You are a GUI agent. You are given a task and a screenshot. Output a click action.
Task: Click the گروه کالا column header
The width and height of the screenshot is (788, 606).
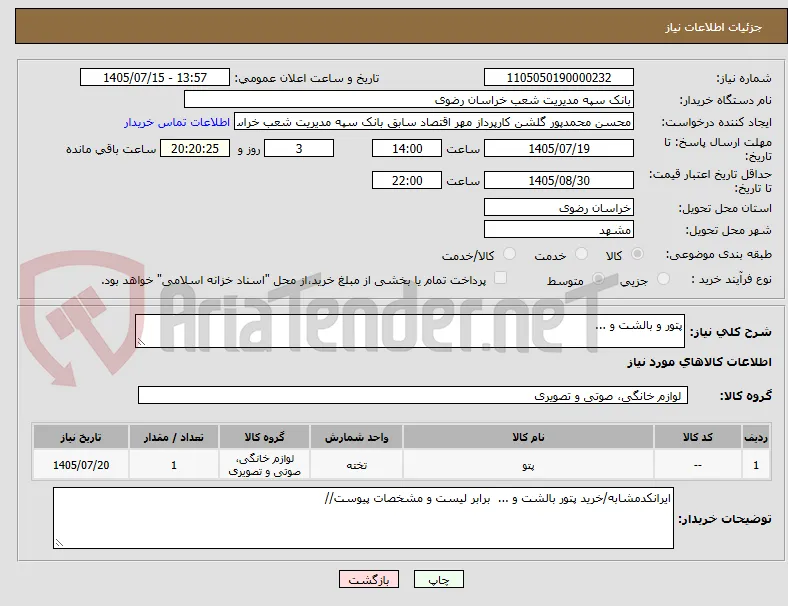264,437
